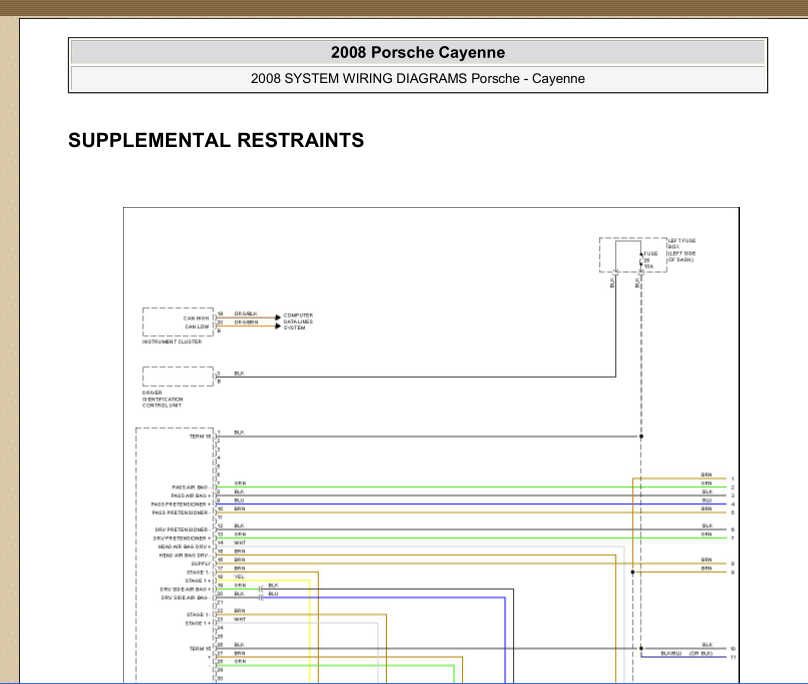Click the "PASS PRETENSIONER -" pin label
Image resolution: width=808 pixels, height=684 pixels.
[181, 513]
